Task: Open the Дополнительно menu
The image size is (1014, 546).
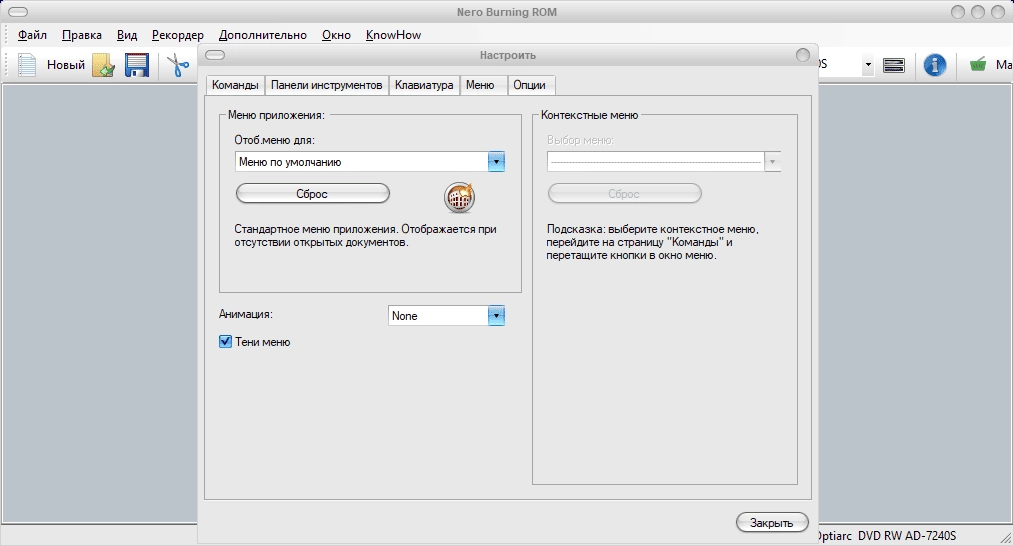Action: [x=263, y=35]
